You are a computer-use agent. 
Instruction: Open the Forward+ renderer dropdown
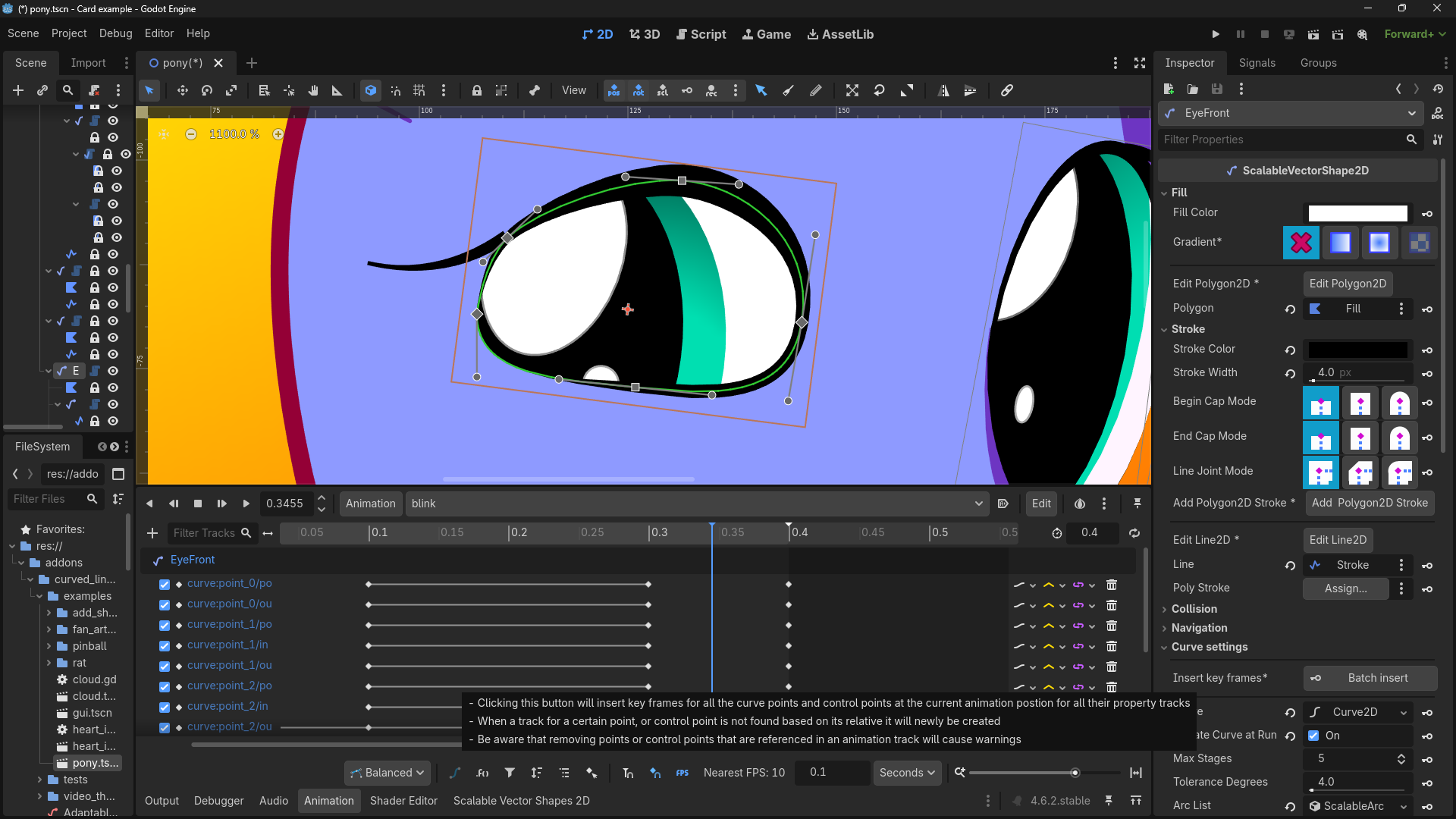pyautogui.click(x=1415, y=34)
